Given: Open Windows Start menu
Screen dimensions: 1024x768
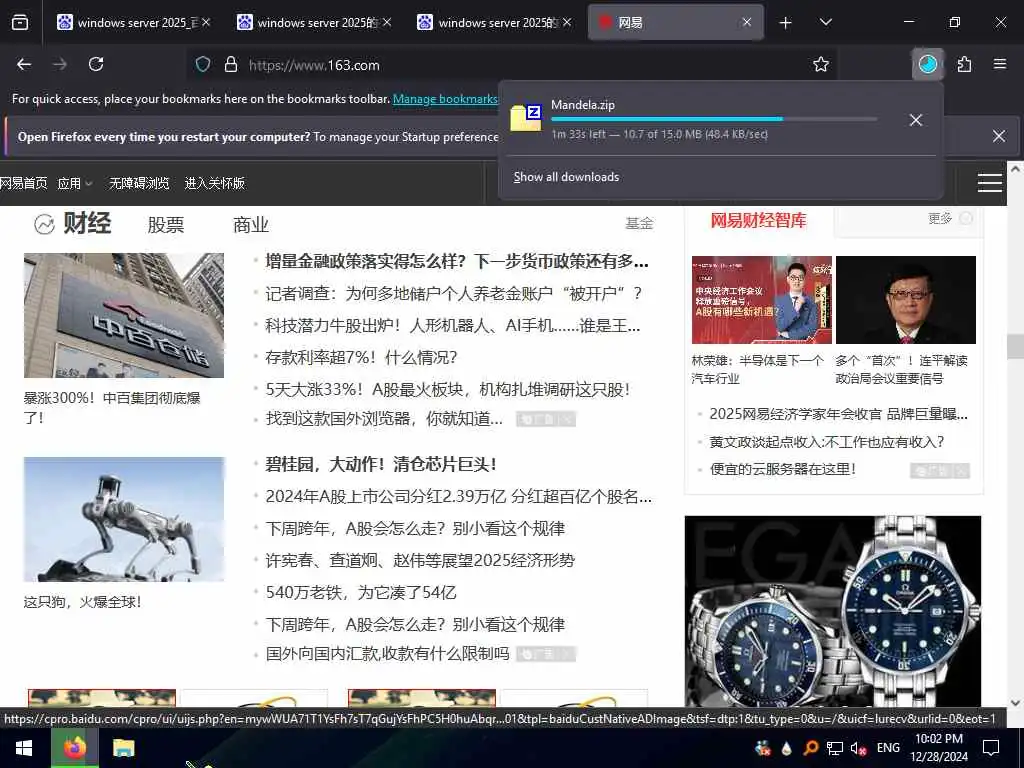Looking at the screenshot, I should click(24, 748).
